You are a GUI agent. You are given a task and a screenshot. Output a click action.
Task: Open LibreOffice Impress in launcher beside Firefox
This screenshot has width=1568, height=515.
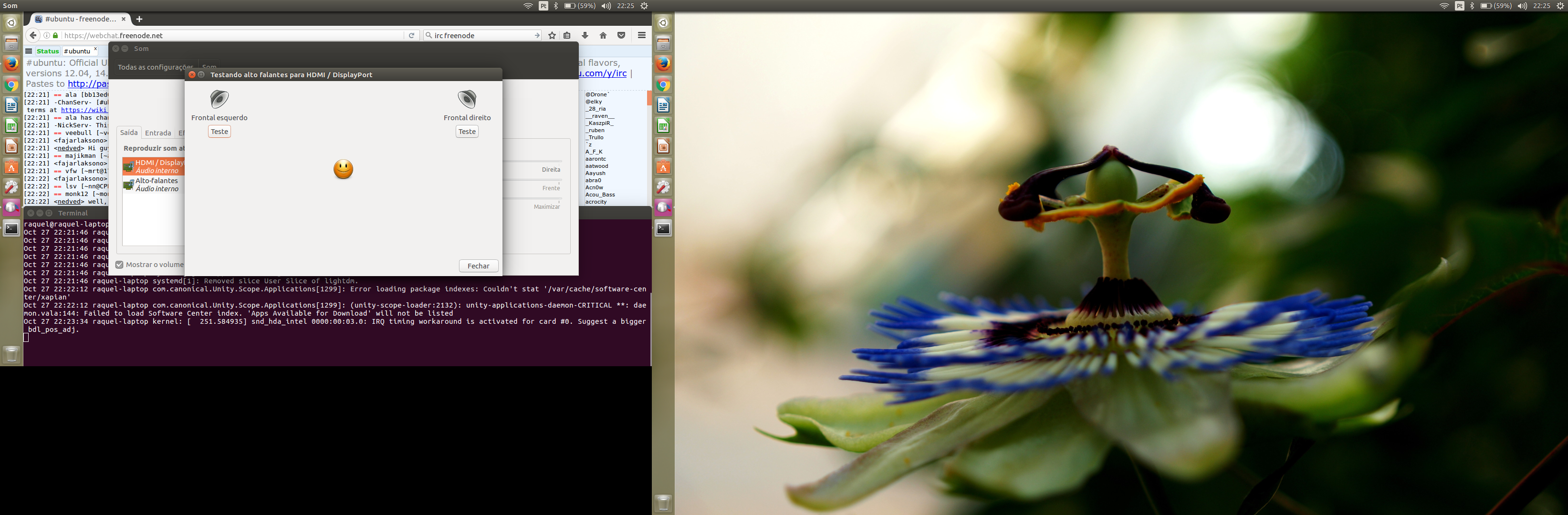pos(11,146)
